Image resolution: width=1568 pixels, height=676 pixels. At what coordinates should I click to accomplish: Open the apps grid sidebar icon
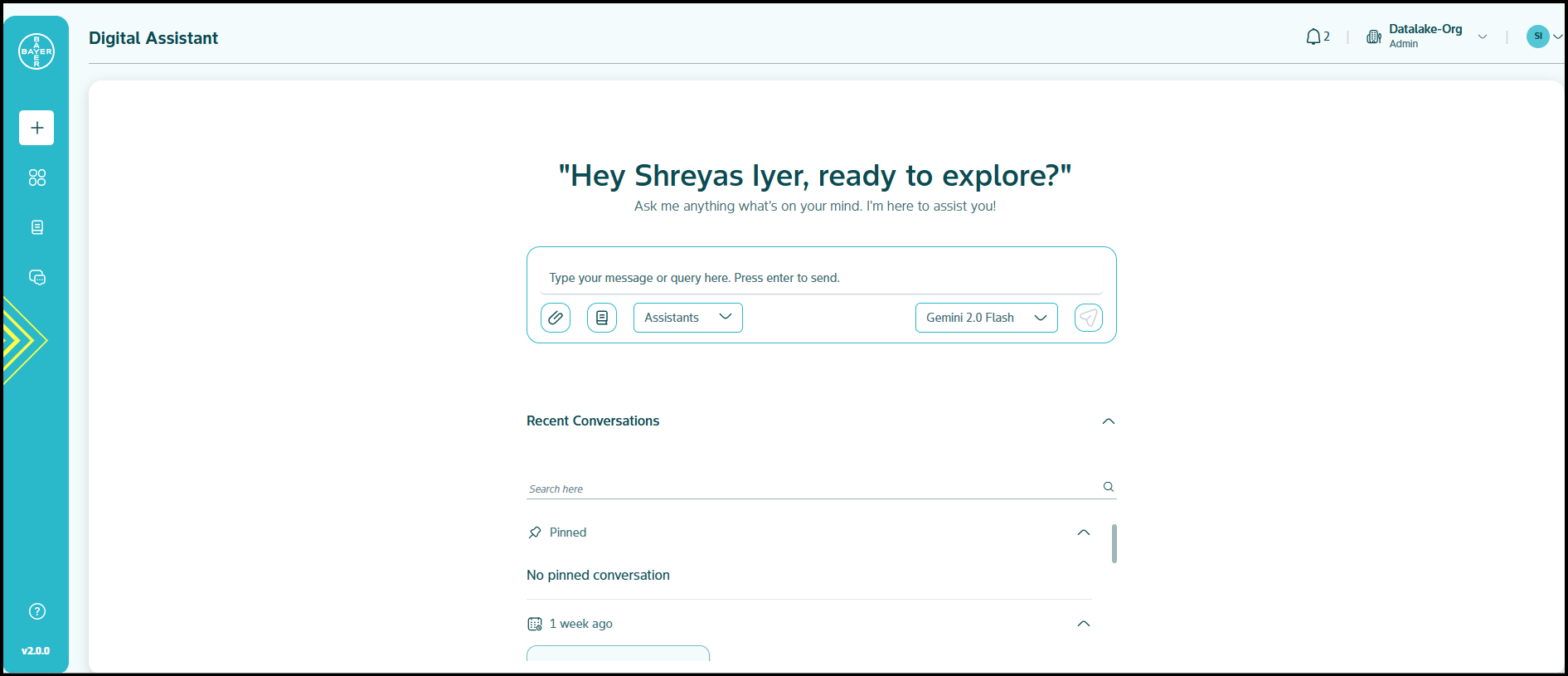click(x=36, y=178)
